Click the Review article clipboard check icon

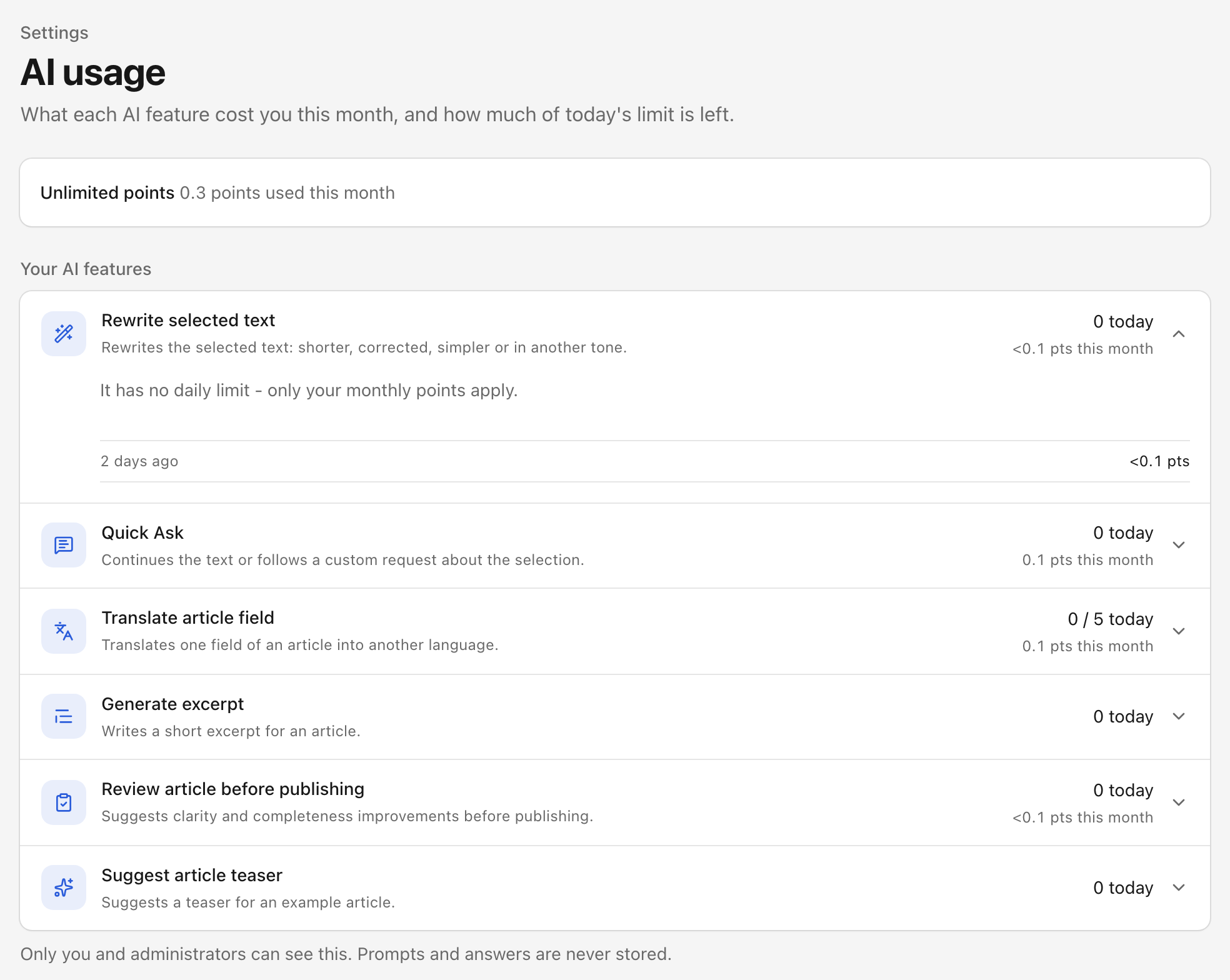pos(64,802)
